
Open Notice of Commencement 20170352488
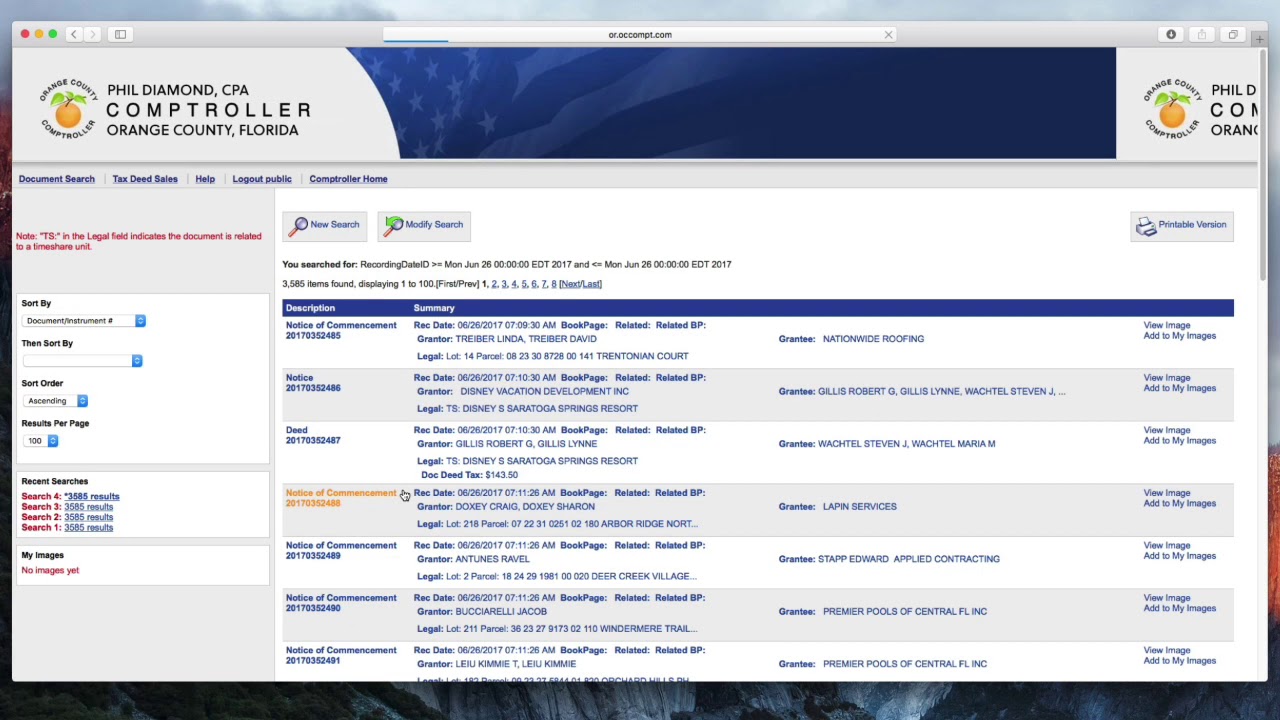(341, 498)
